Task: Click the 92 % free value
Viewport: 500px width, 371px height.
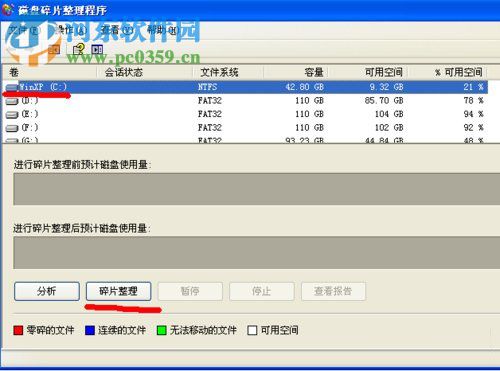Action: [474, 128]
